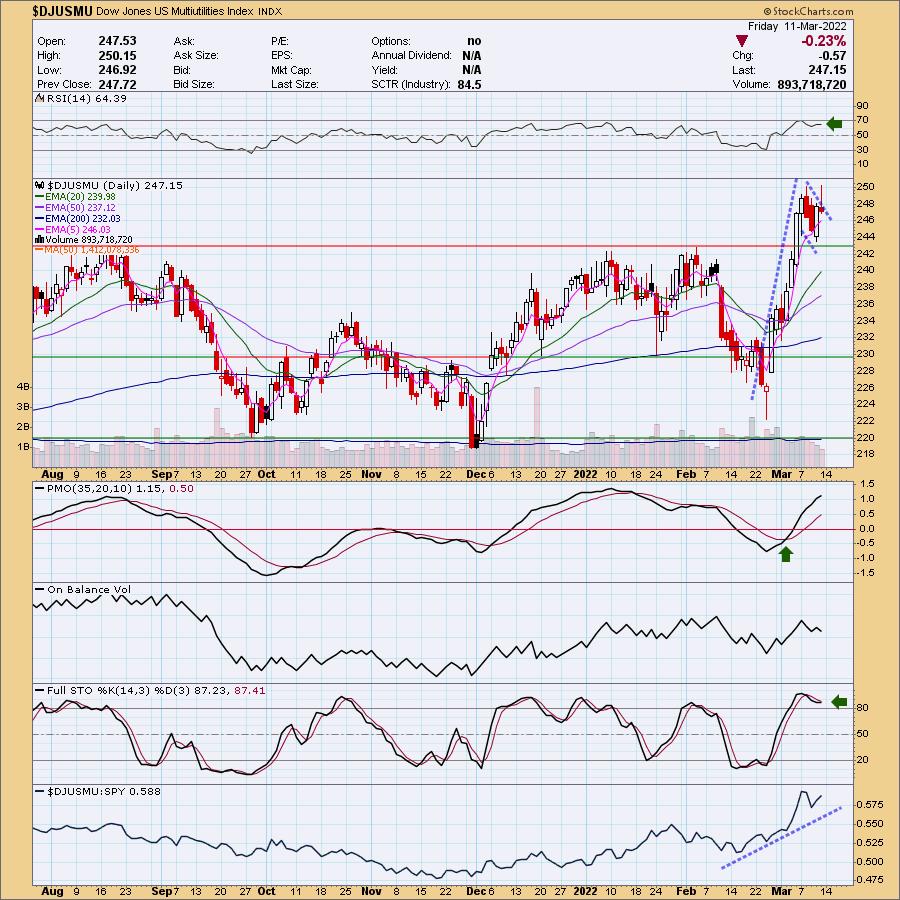
Task: Select the Open value 247.53
Action: [x=117, y=41]
